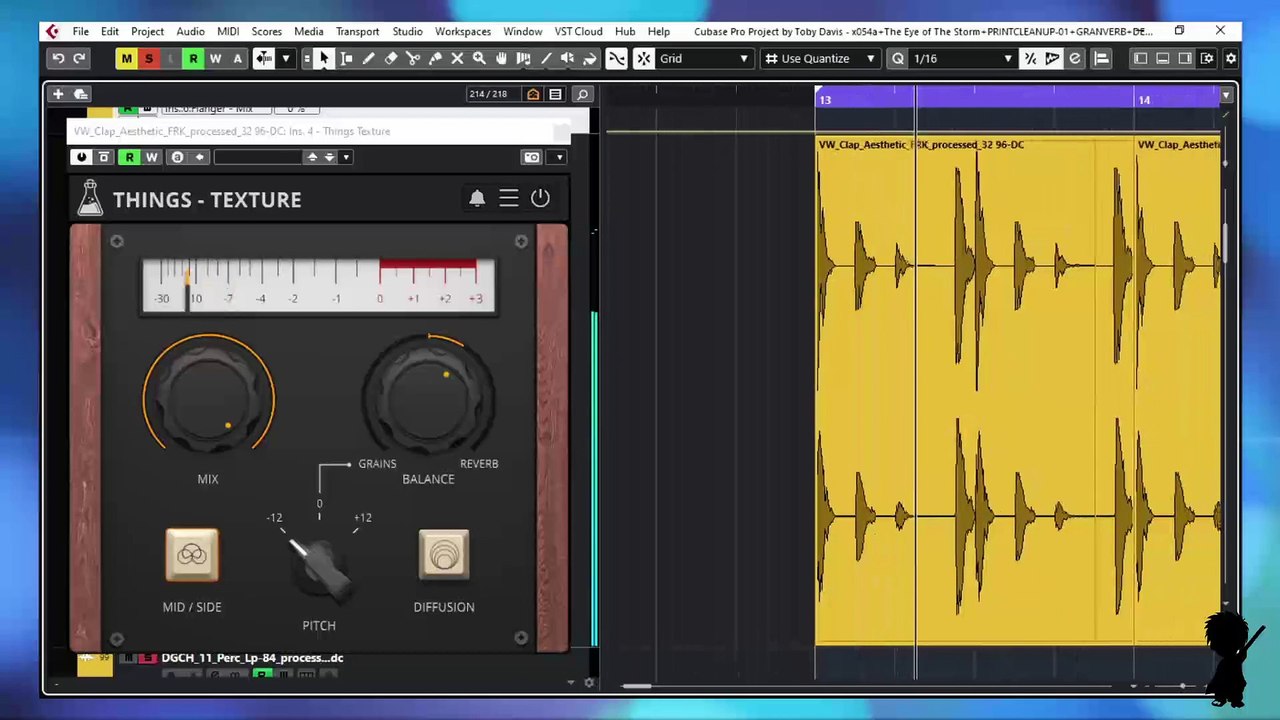Open the Transport menu
This screenshot has width=1280, height=720.
357,31
